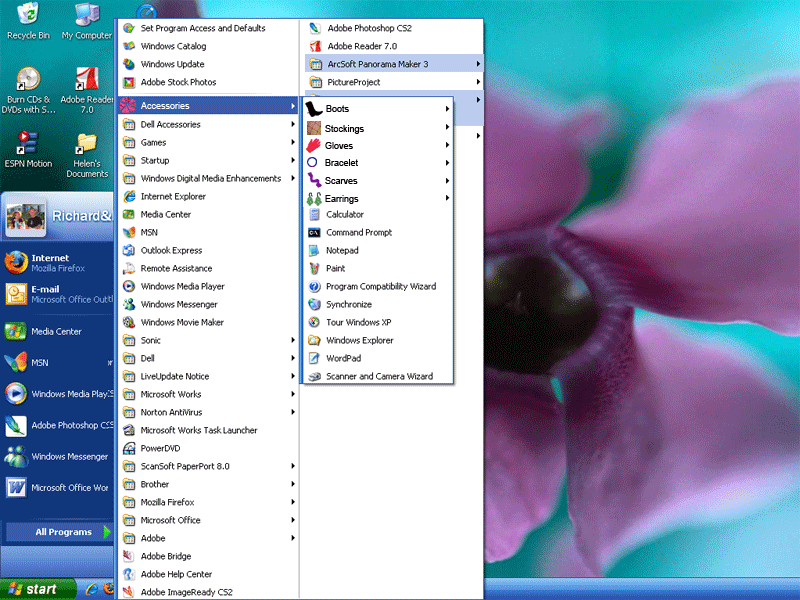Open the Microsoft Works Task Launcher item
The height and width of the screenshot is (600, 800).
tap(208, 430)
